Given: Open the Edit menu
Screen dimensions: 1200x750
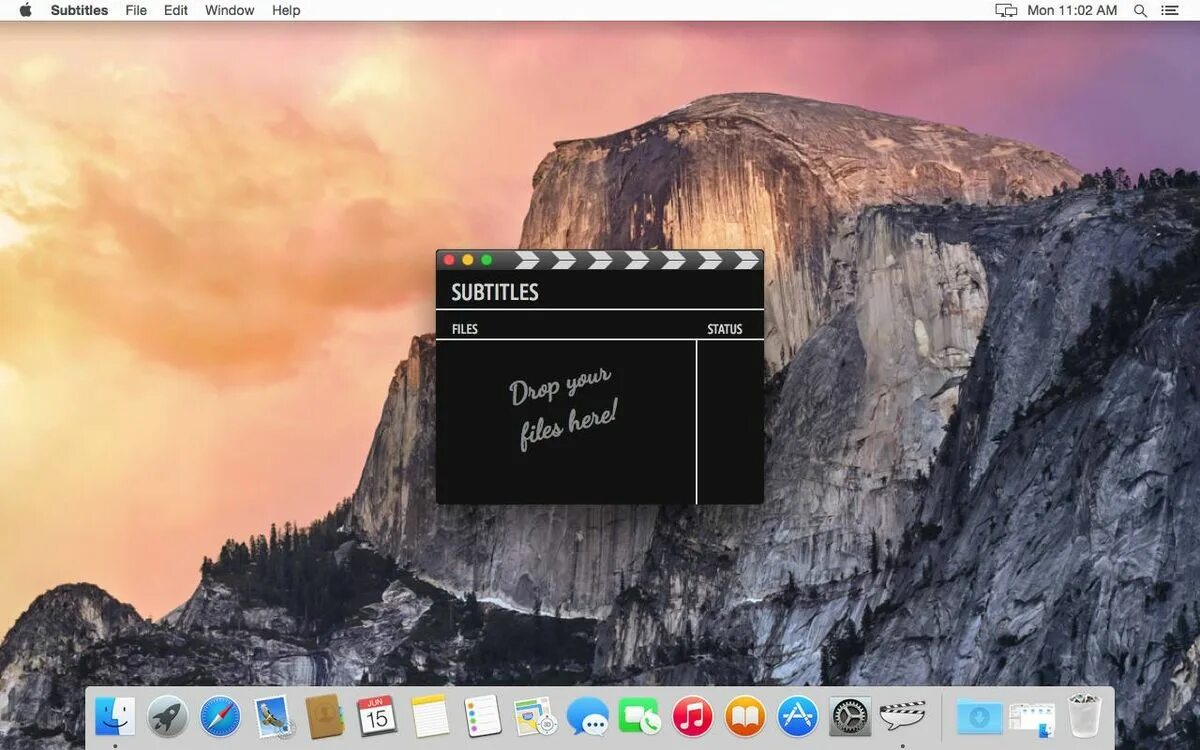Looking at the screenshot, I should [x=176, y=10].
